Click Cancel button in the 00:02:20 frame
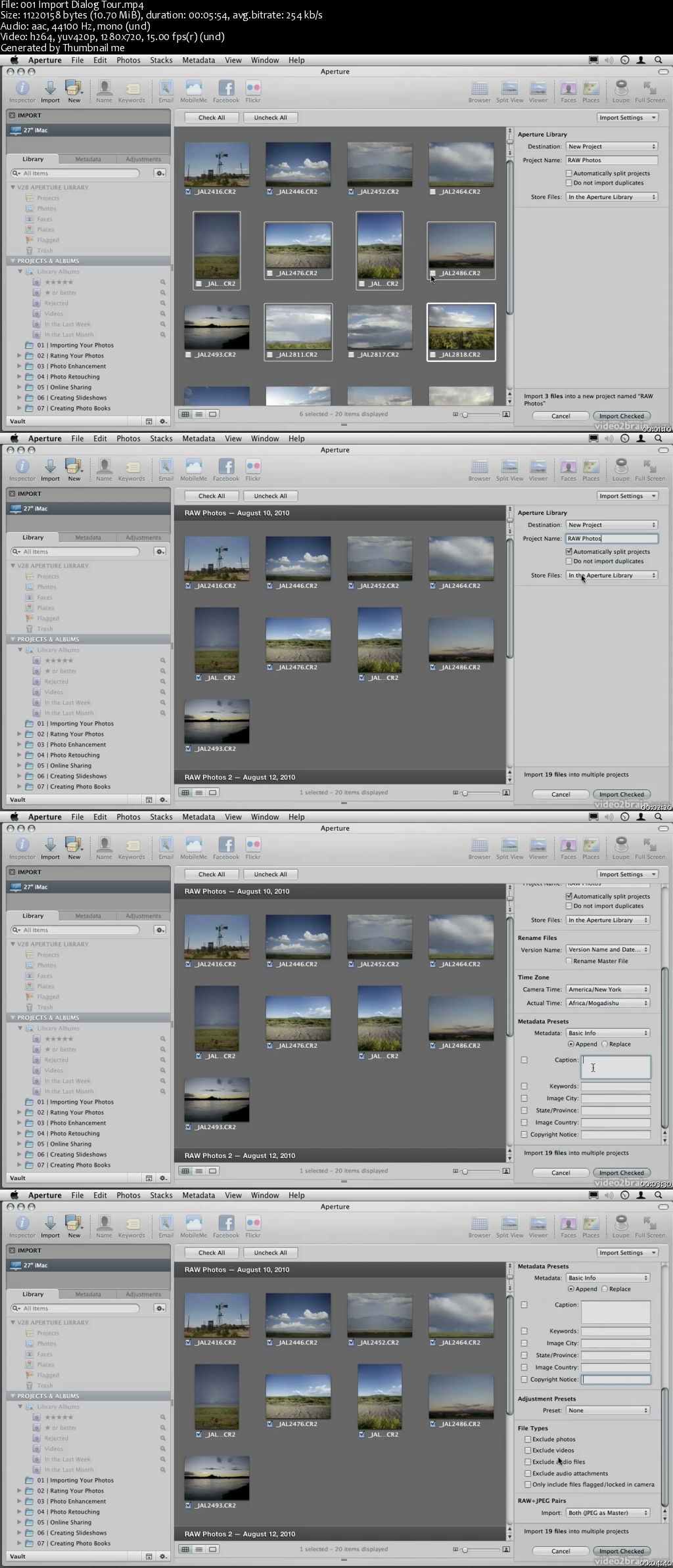The height and width of the screenshot is (1568, 673). tap(561, 794)
